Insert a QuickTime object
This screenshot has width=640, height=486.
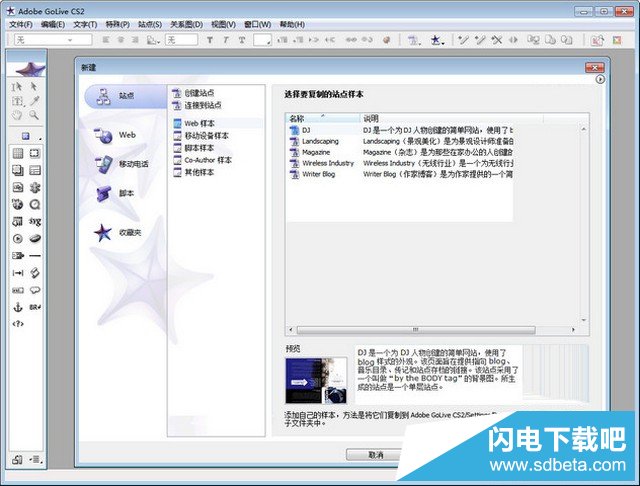pyautogui.click(x=35, y=204)
